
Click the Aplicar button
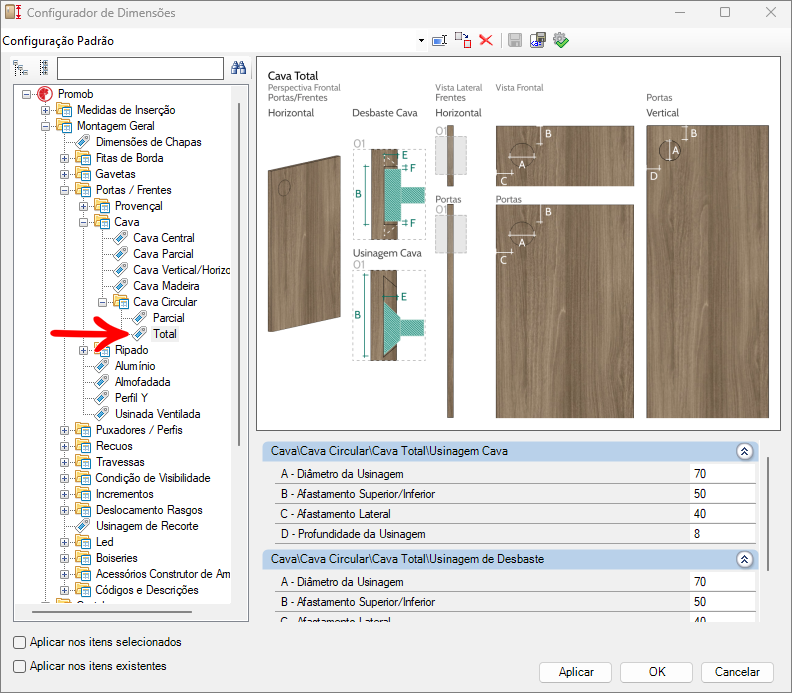pos(576,672)
